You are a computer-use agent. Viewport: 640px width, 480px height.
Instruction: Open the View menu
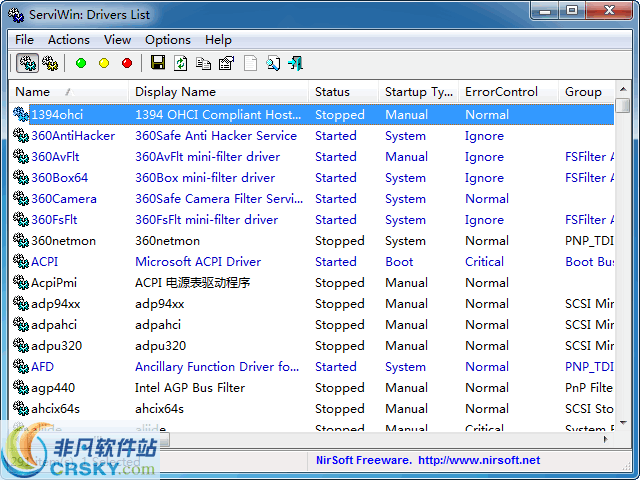click(x=117, y=40)
